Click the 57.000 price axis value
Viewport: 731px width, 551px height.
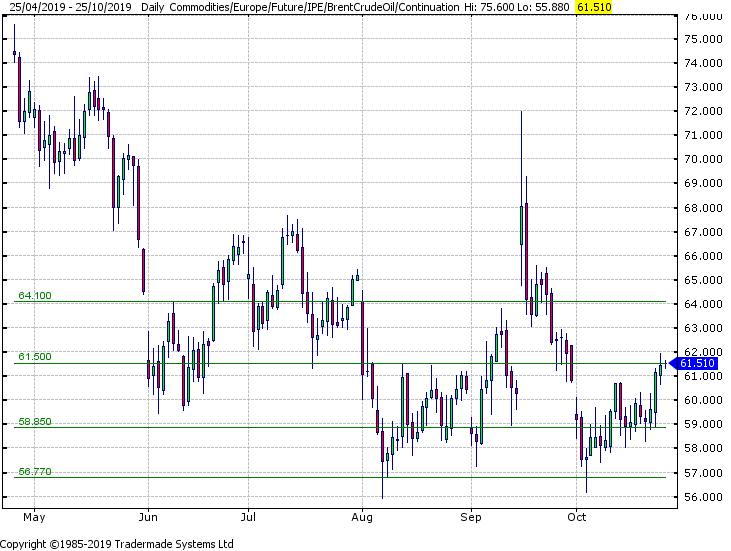point(703,473)
